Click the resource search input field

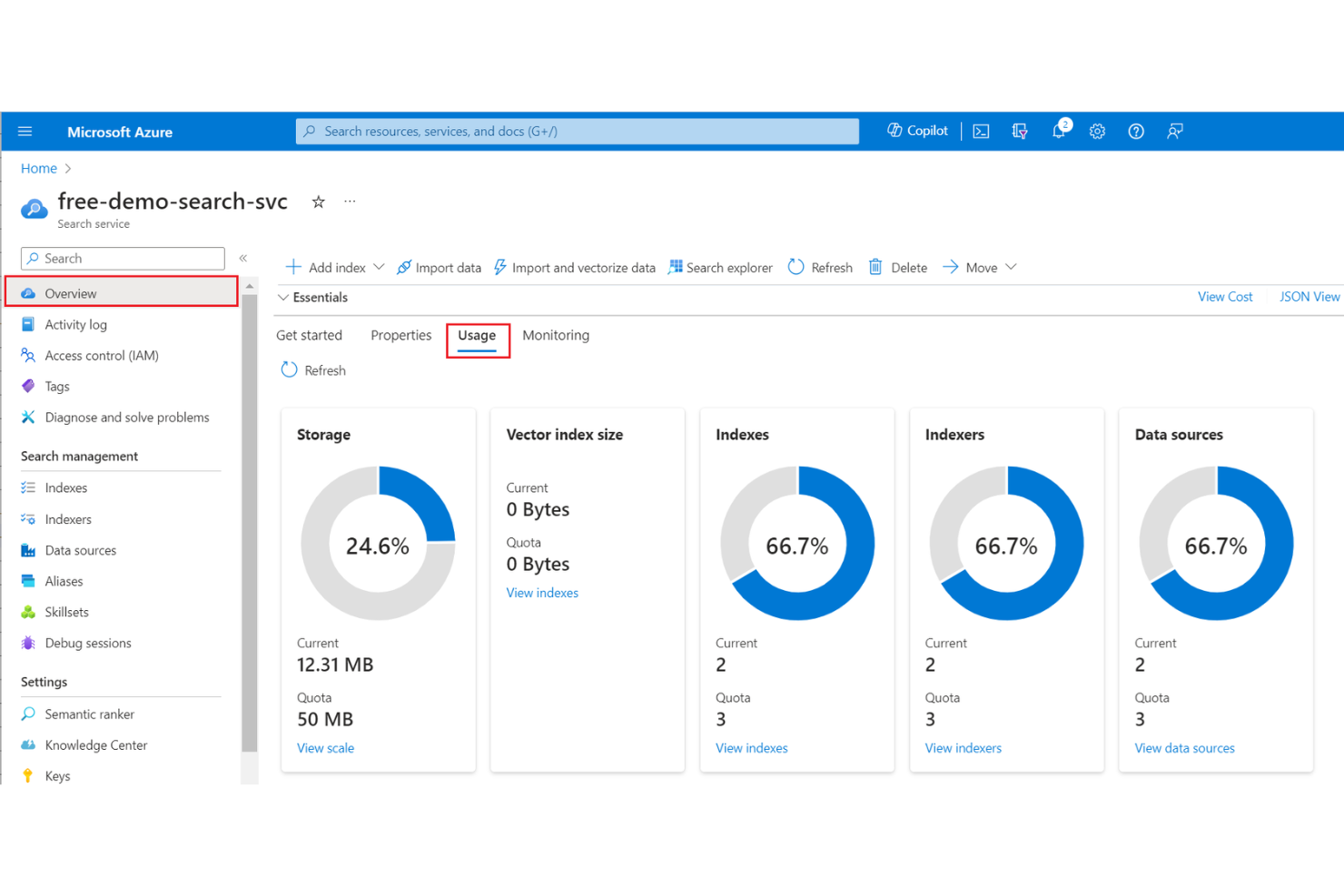[x=578, y=131]
